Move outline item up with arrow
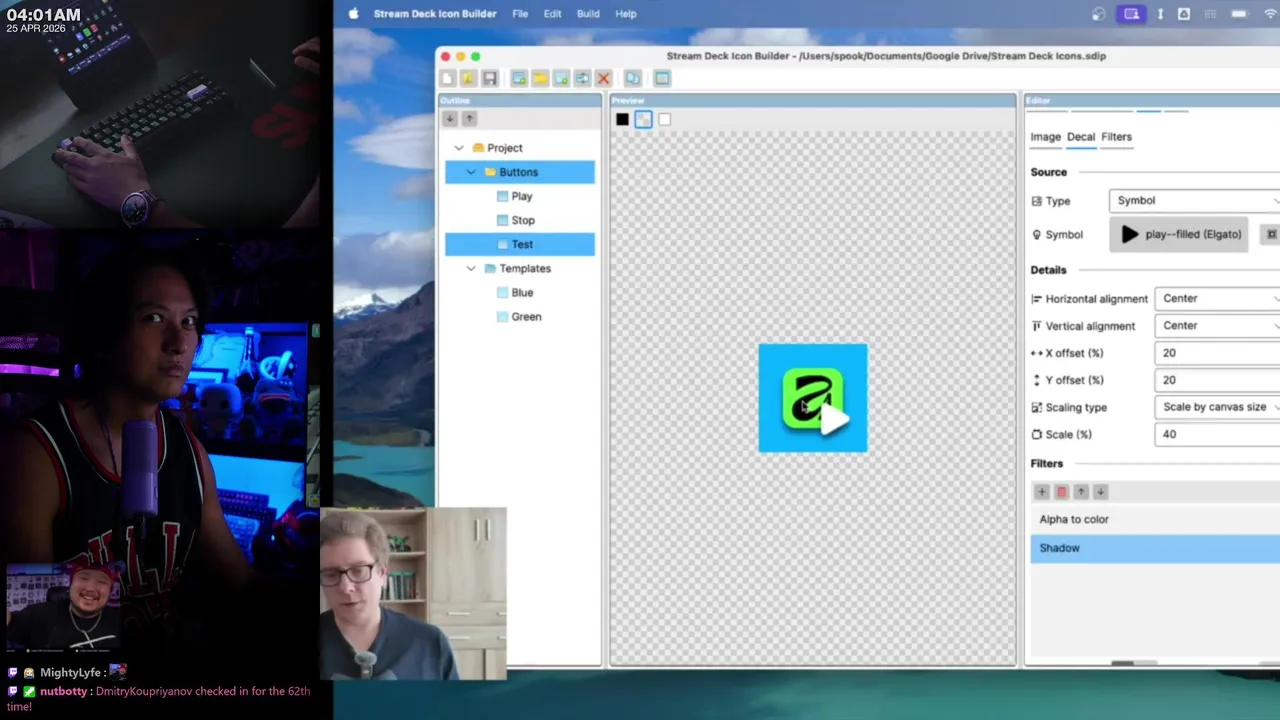This screenshot has height=720, width=1280. pos(469,119)
